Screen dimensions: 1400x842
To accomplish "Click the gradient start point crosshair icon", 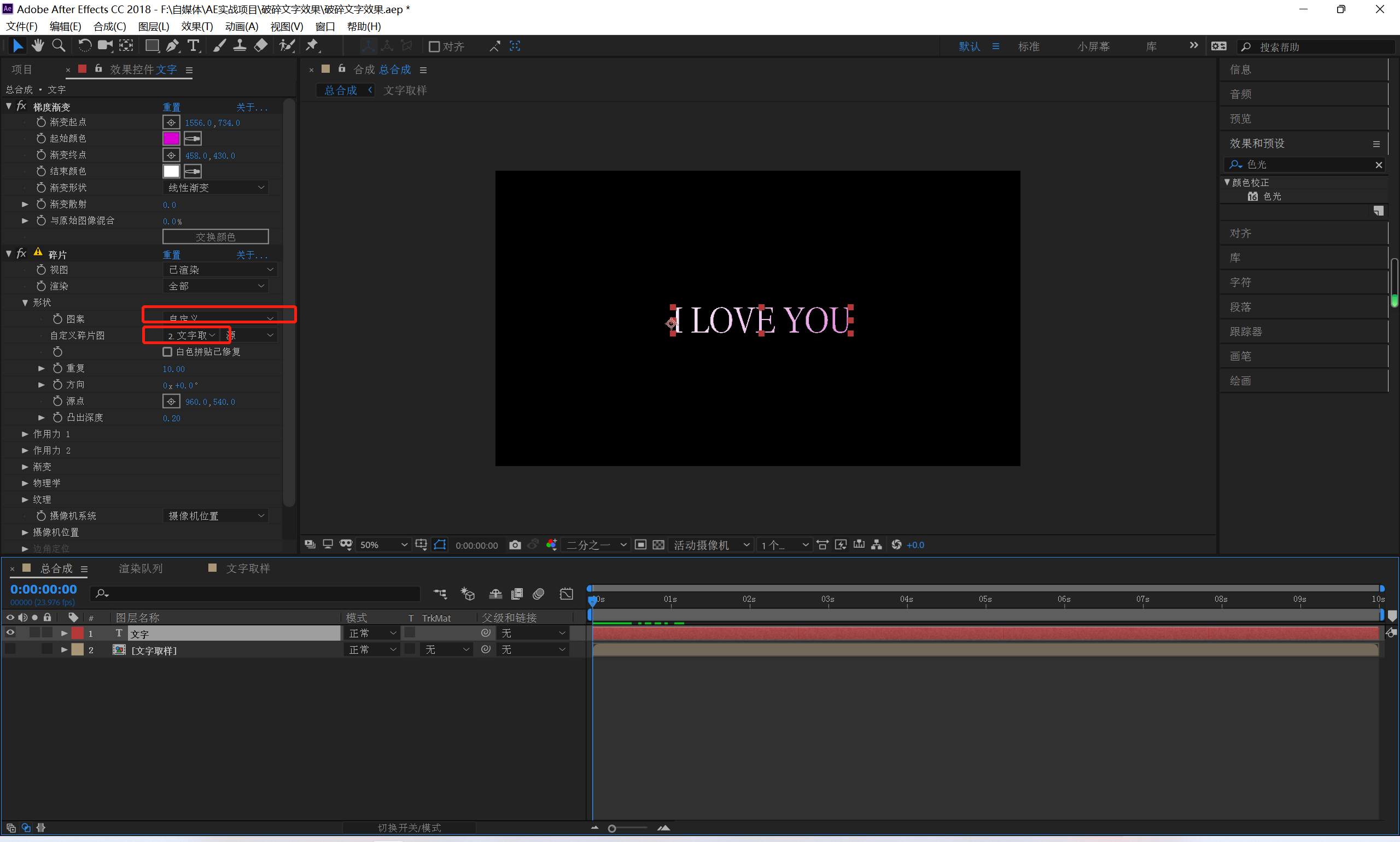I will [171, 123].
